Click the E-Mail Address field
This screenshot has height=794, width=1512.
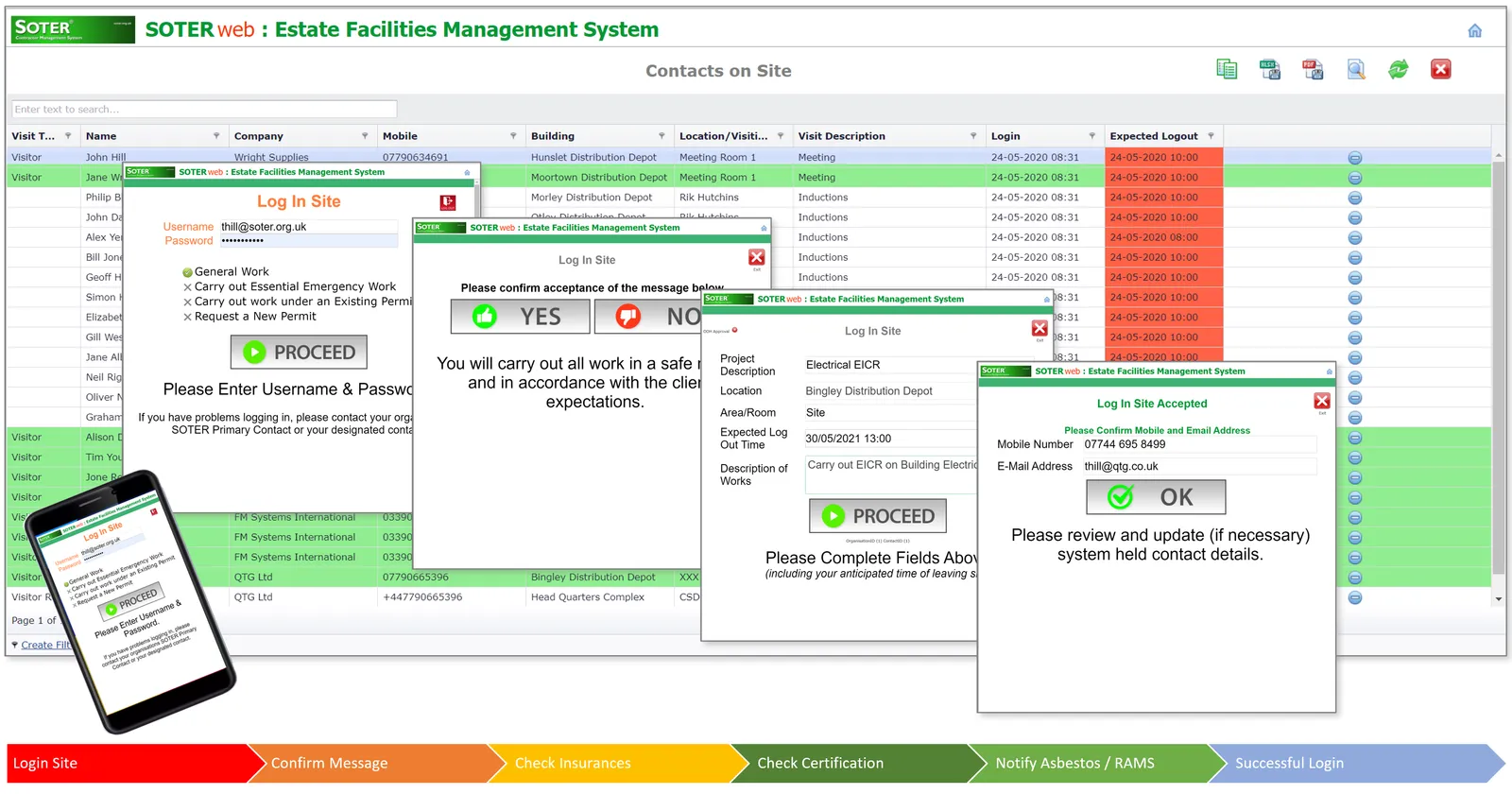tap(1199, 467)
